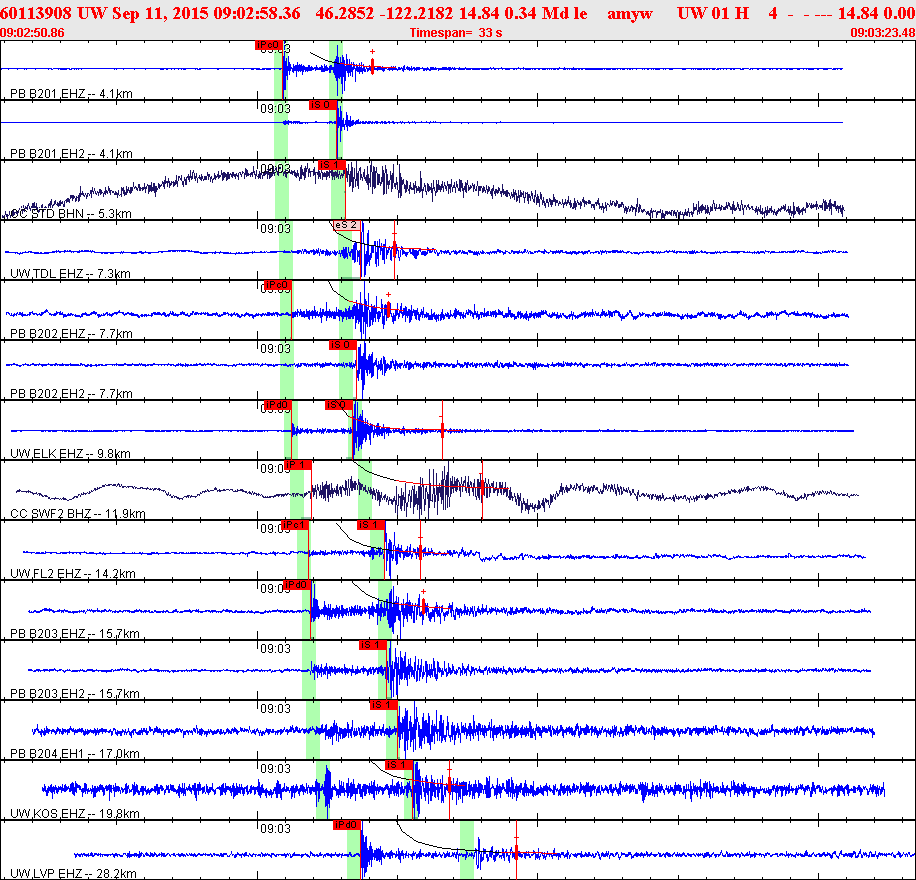Select the iPc0 pick flag on PB B201 EHZ
The width and height of the screenshot is (916, 880).
pos(269,45)
